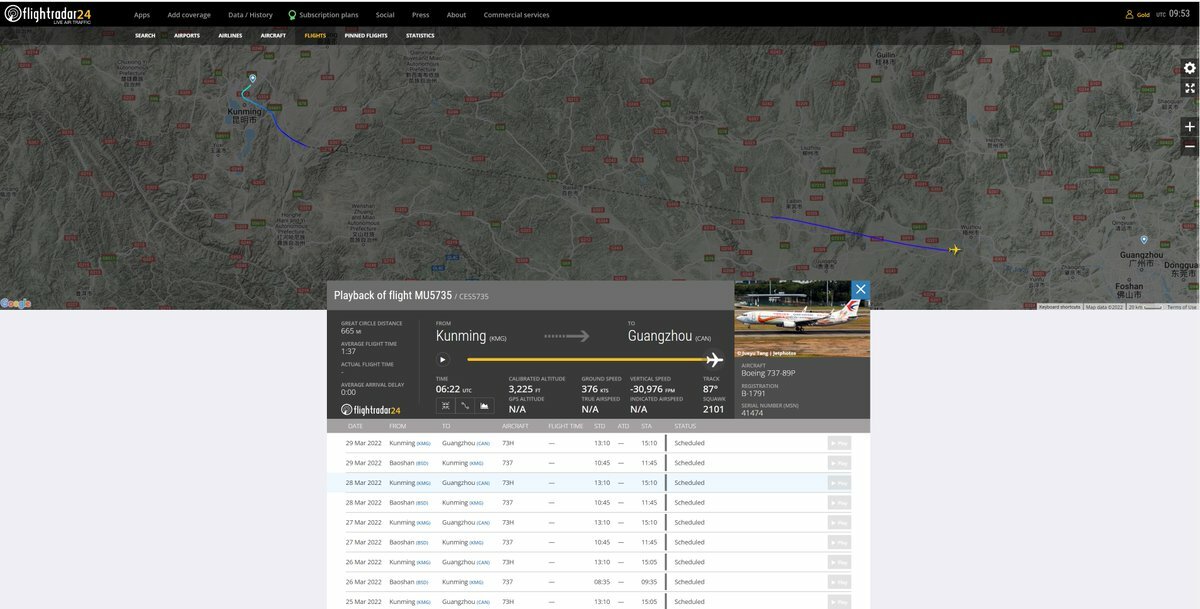Image resolution: width=1200 pixels, height=609 pixels.
Task: Click the Date column header
Action: pyautogui.click(x=355, y=426)
